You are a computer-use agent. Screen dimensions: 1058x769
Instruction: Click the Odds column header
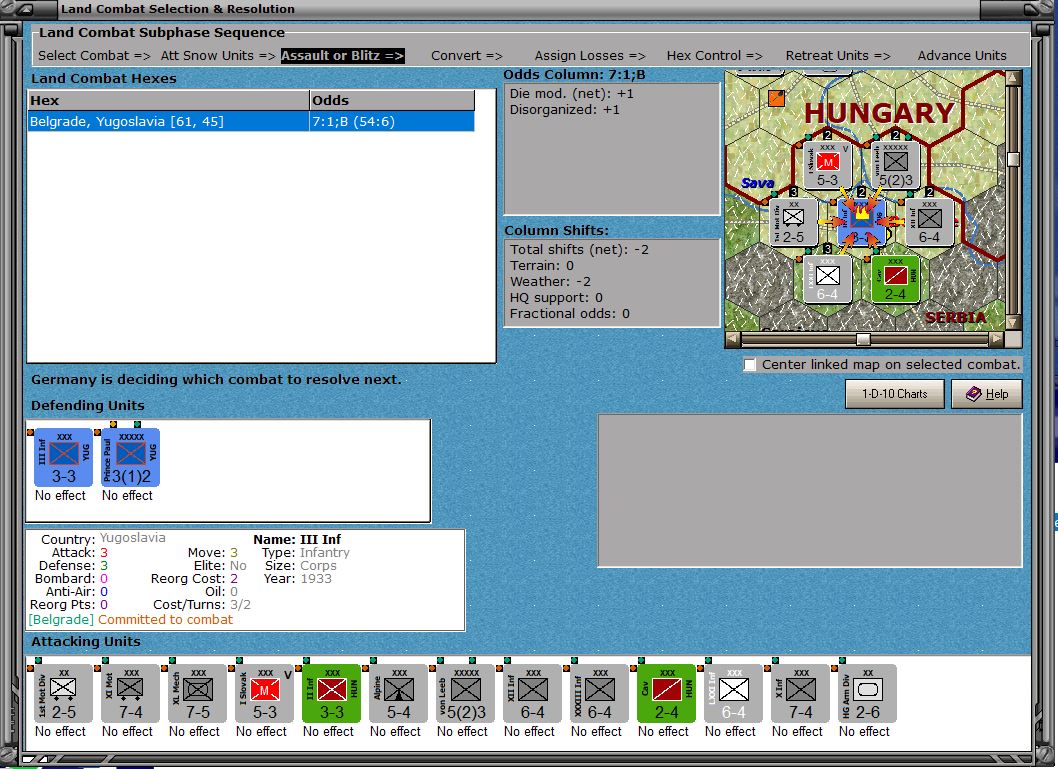(392, 101)
